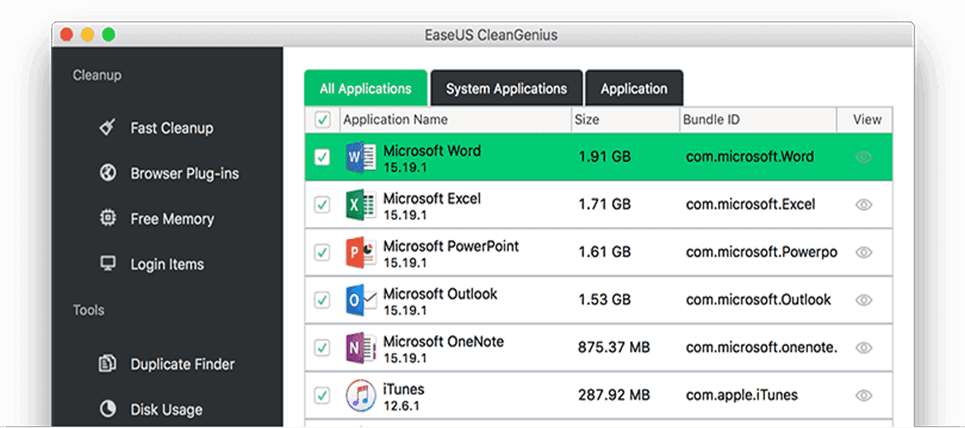Click the 1.91 GB size value
This screenshot has width=965, height=428.
(x=604, y=157)
